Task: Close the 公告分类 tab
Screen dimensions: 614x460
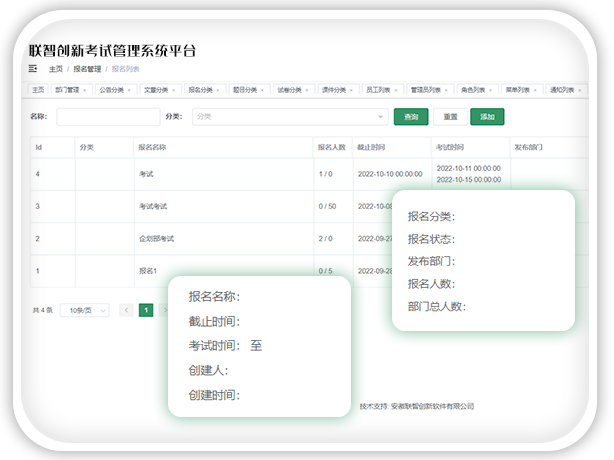Action: [x=129, y=90]
